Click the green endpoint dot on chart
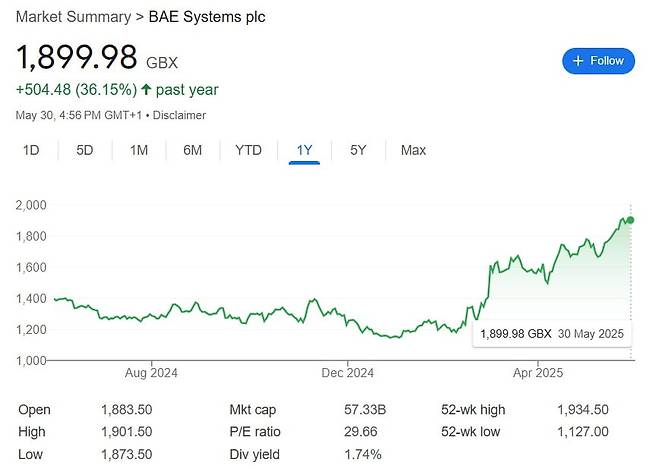The image size is (658, 472). [630, 220]
